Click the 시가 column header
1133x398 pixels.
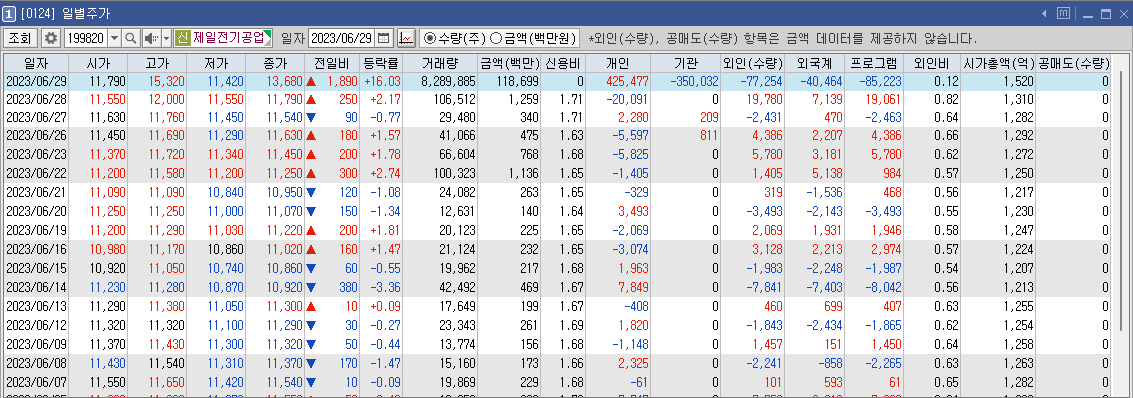click(97, 63)
